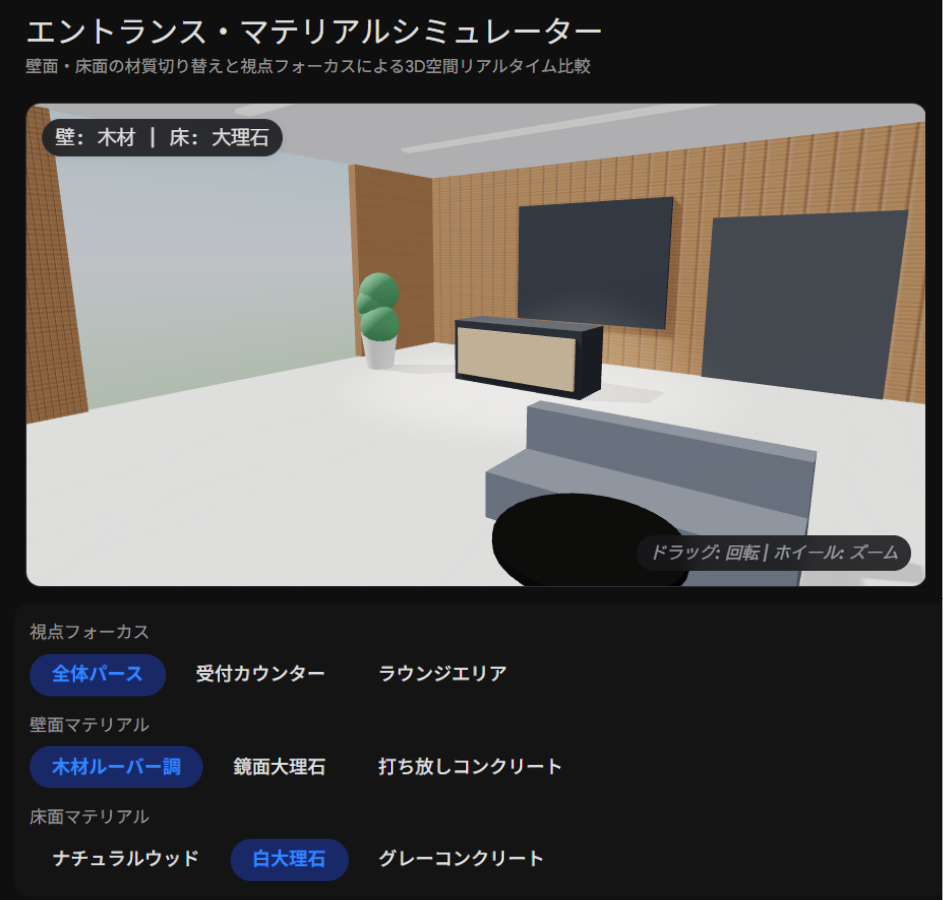Click the 壁: 木材 | 床: 大理石 status badge
The width and height of the screenshot is (943, 900).
[x=162, y=138]
